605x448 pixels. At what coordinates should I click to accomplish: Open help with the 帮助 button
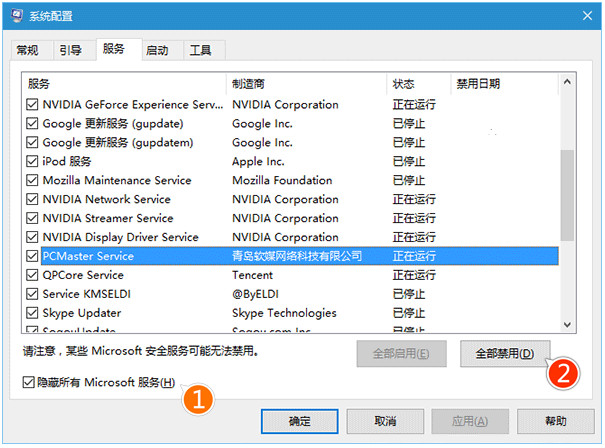pos(556,421)
